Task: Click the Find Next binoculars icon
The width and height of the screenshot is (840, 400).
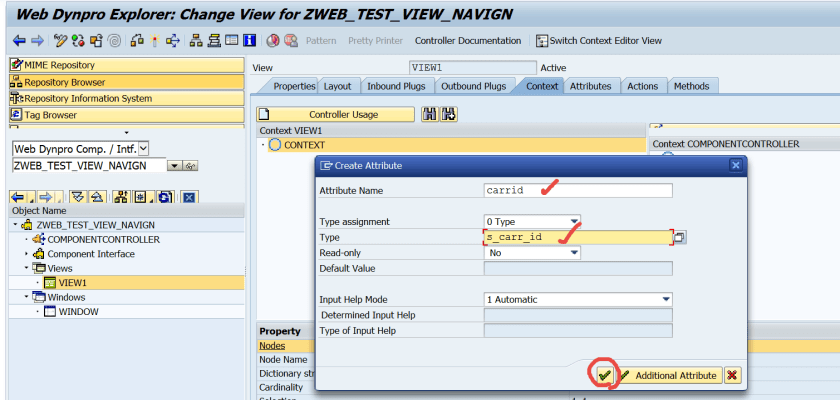Action: click(x=449, y=115)
